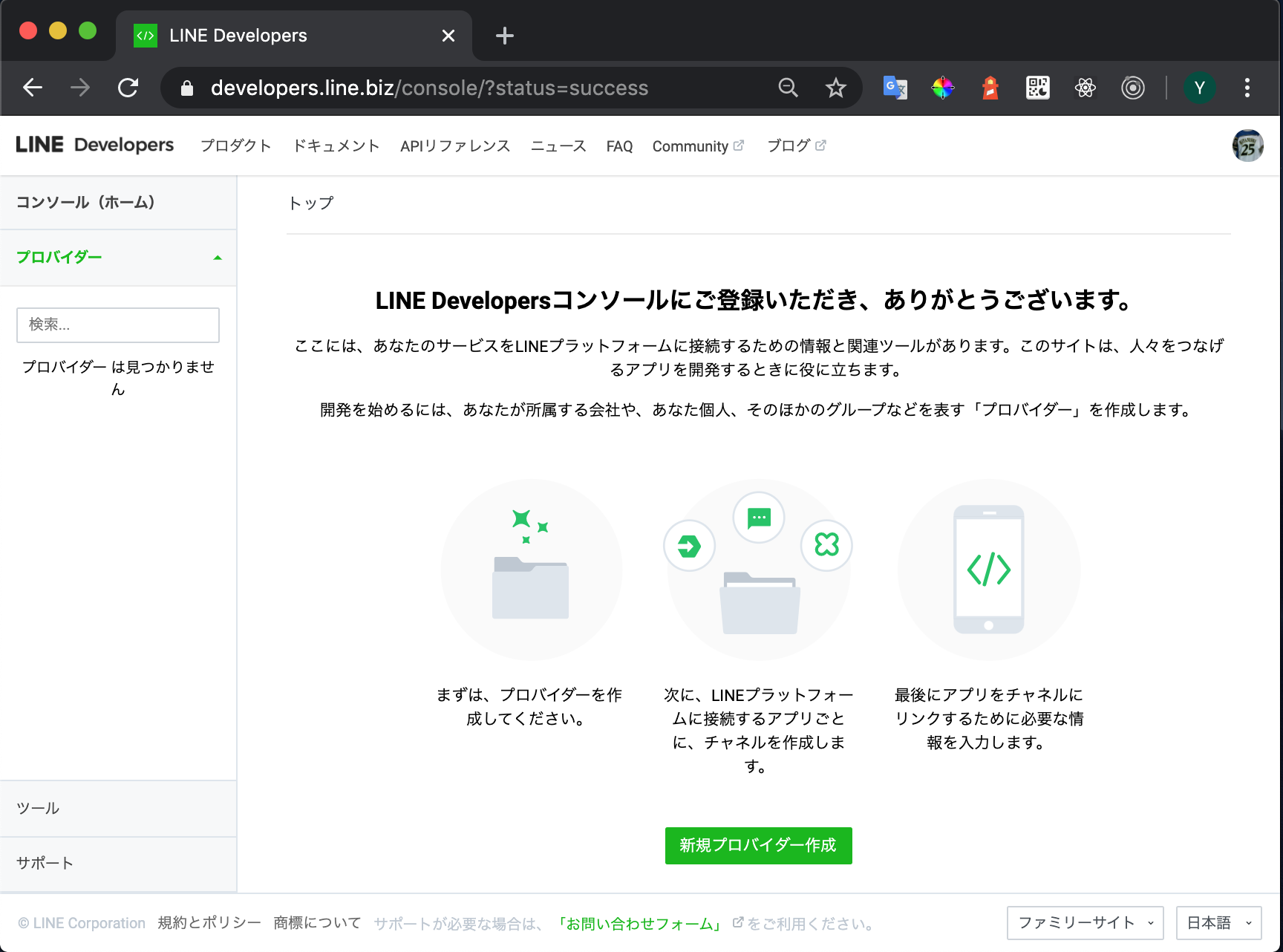Open the 商標について footer link
This screenshot has height=952, width=1283.
click(317, 923)
